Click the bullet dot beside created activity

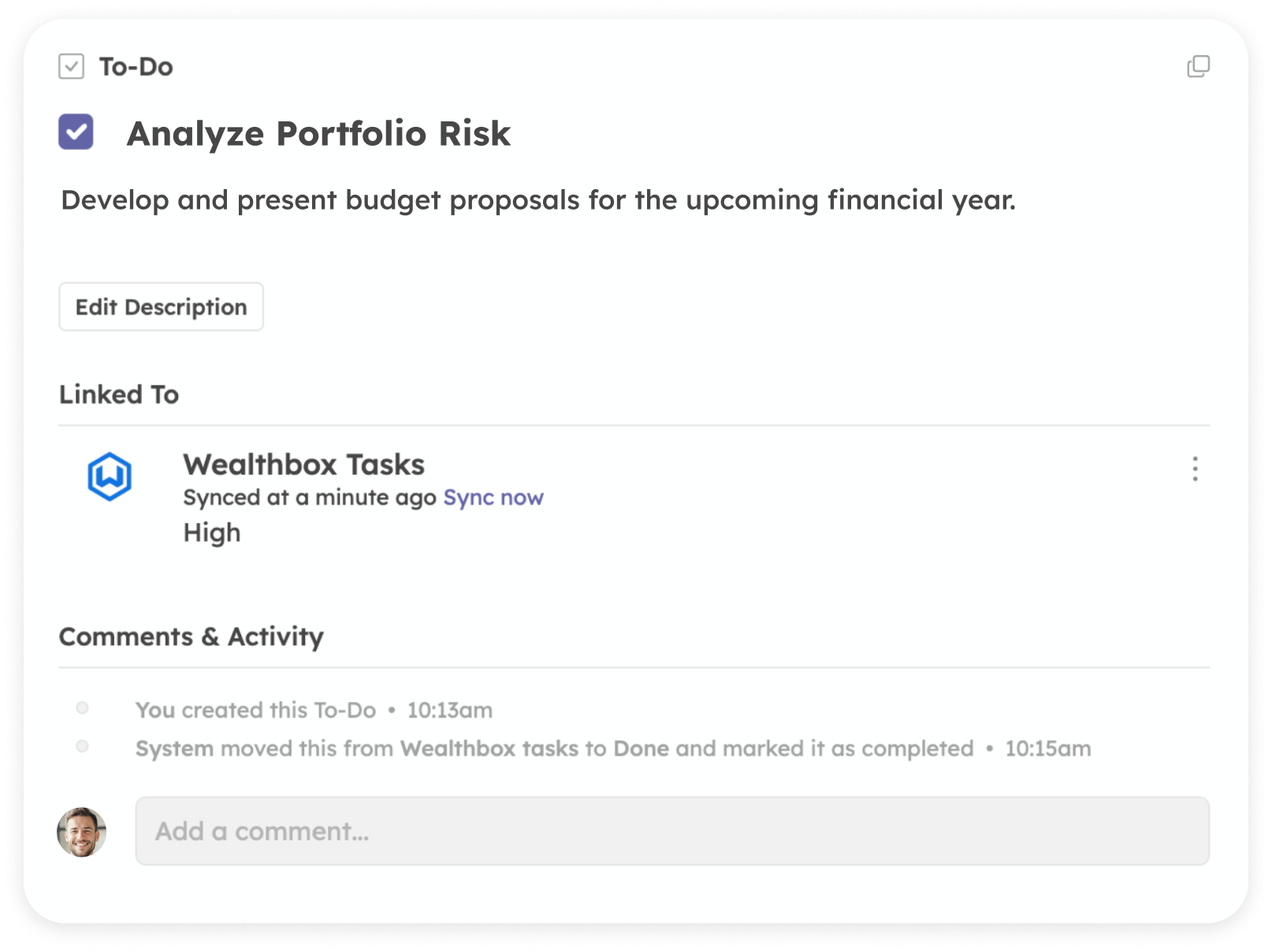click(82, 708)
